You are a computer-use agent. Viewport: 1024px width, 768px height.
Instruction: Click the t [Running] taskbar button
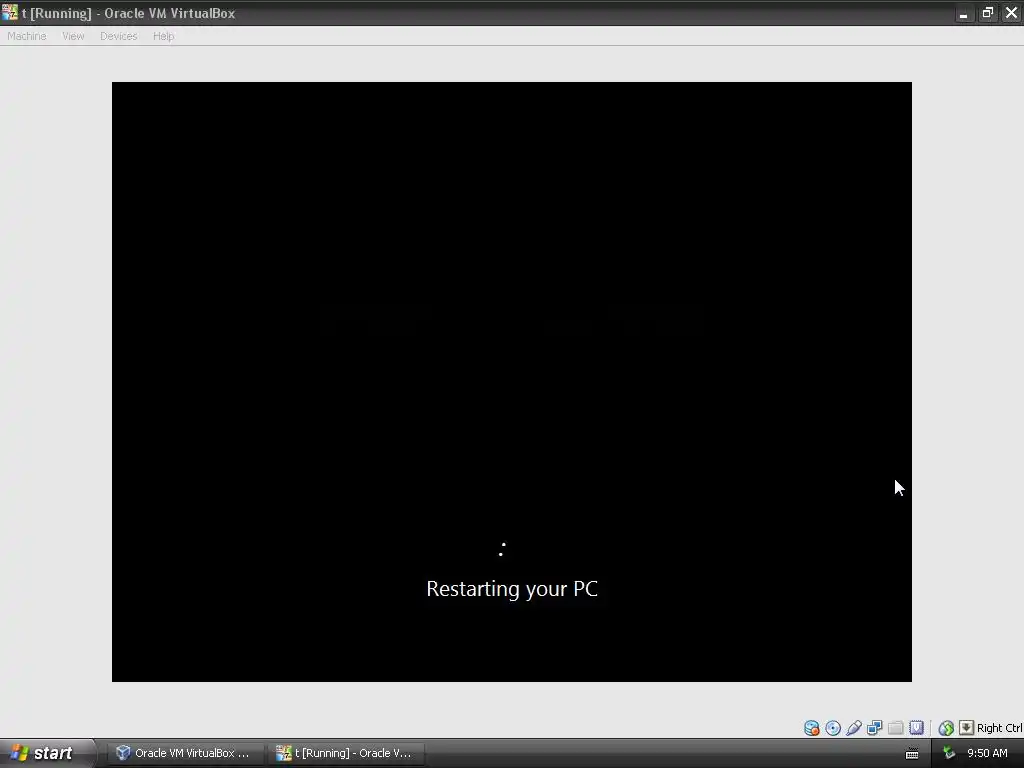click(x=346, y=753)
